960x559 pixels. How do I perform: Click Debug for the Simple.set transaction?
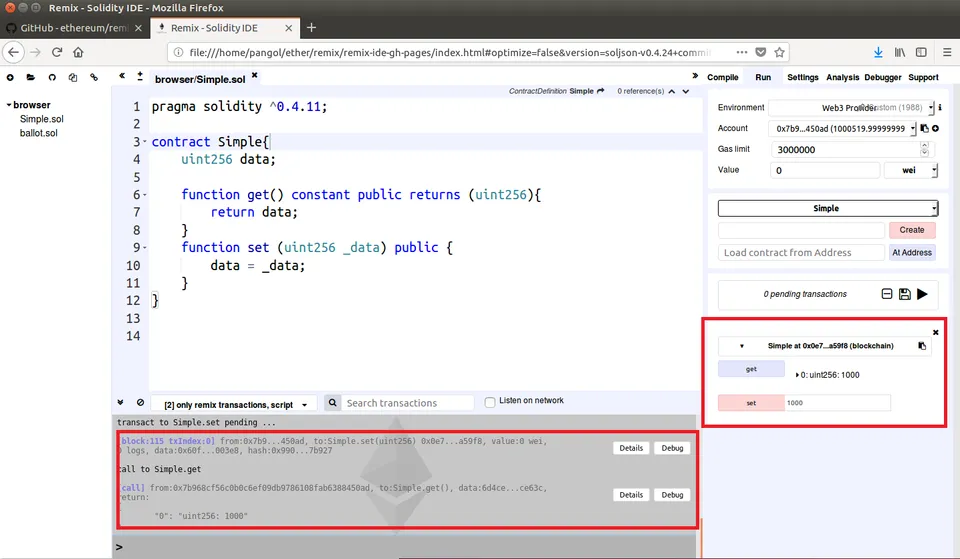pos(672,448)
